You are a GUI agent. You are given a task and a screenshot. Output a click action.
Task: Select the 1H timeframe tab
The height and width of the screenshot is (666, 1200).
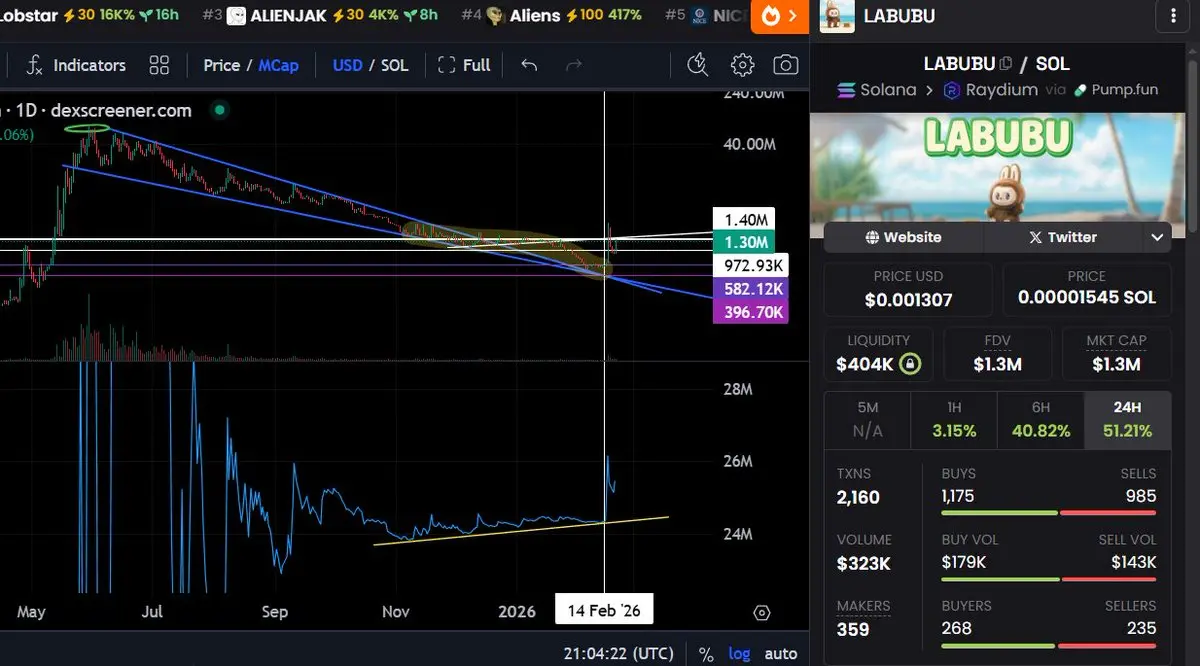click(954, 420)
